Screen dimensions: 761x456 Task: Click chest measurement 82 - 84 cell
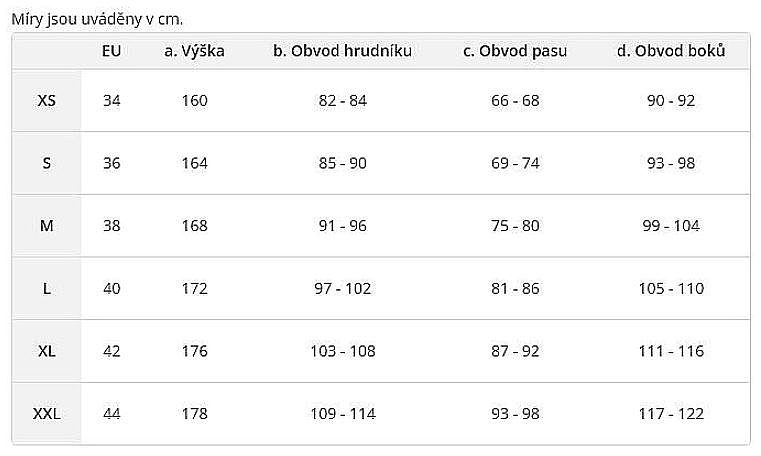coord(343,100)
